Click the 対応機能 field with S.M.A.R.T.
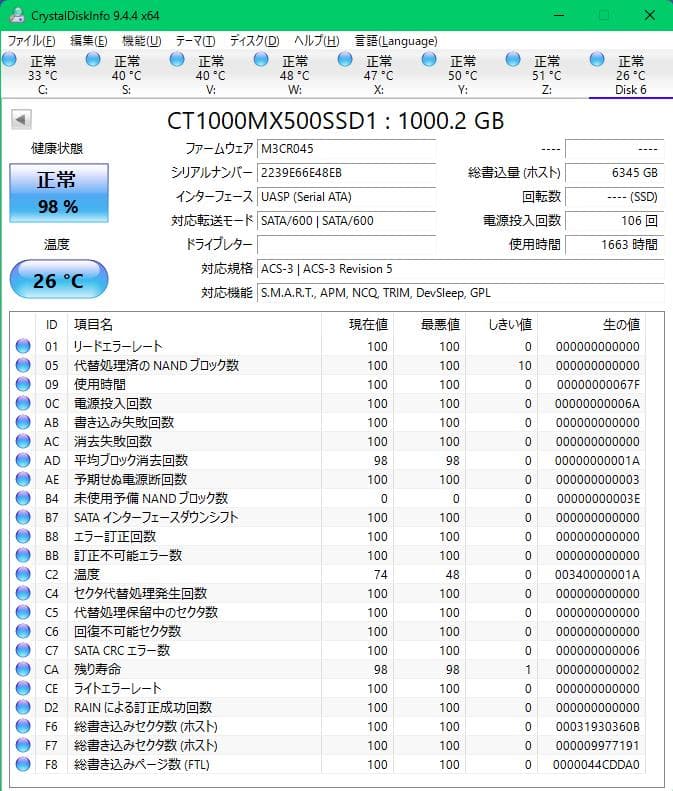Screen dimensions: 673x791 (460, 293)
